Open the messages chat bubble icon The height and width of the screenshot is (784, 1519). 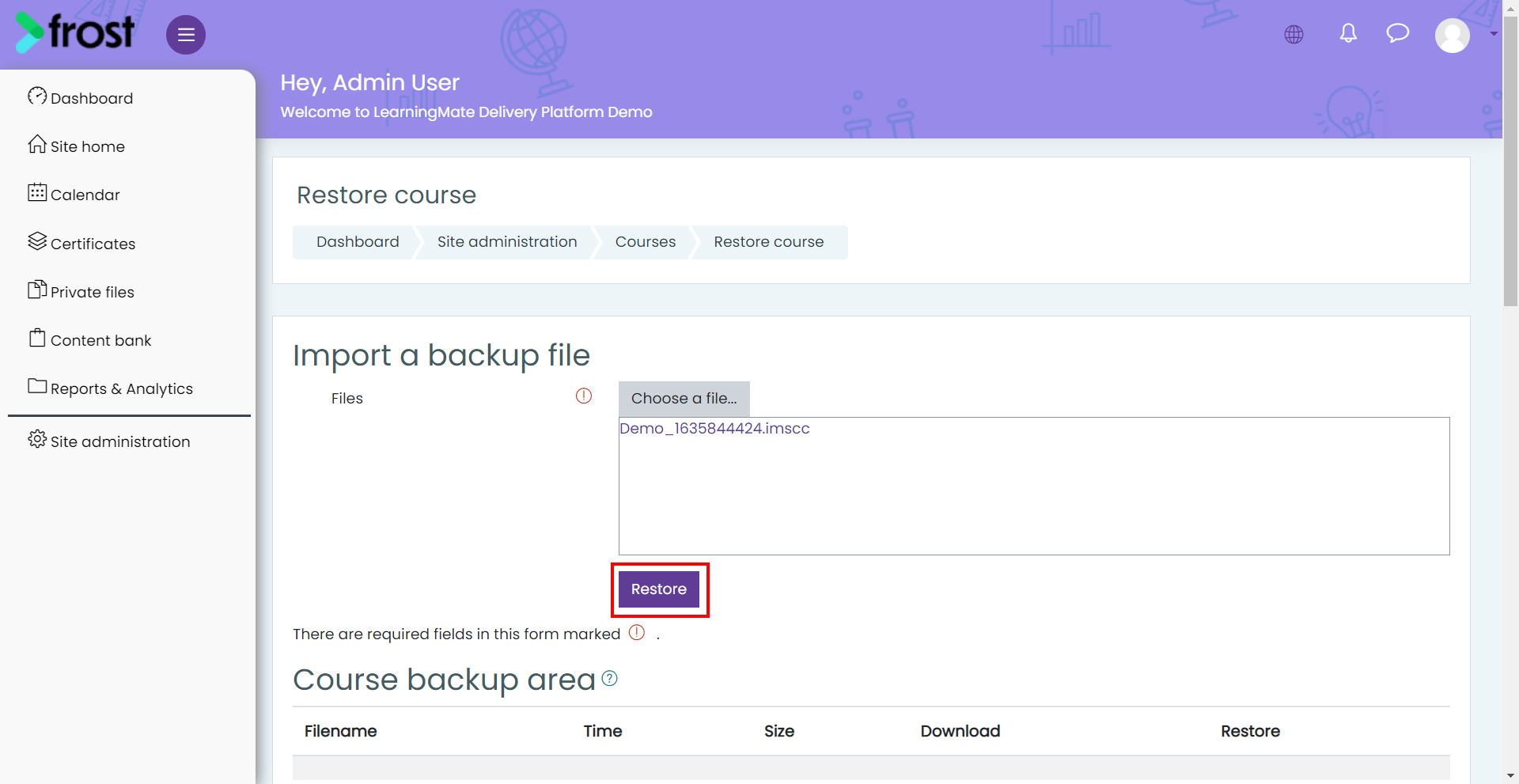coord(1398,33)
